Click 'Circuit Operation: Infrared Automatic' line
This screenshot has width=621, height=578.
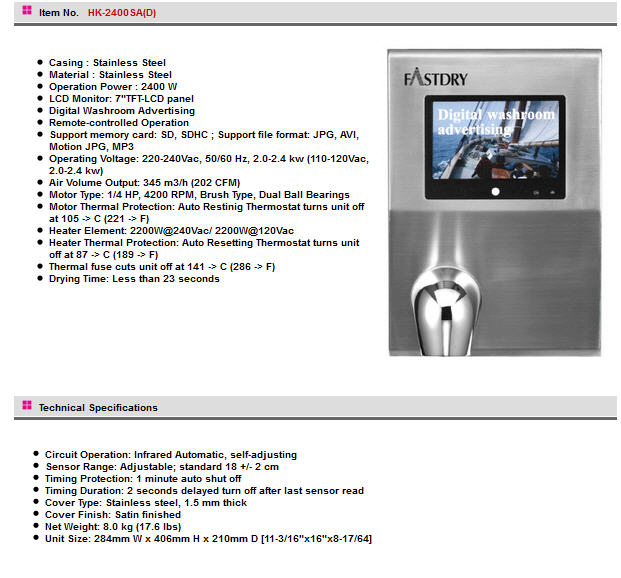pos(171,454)
